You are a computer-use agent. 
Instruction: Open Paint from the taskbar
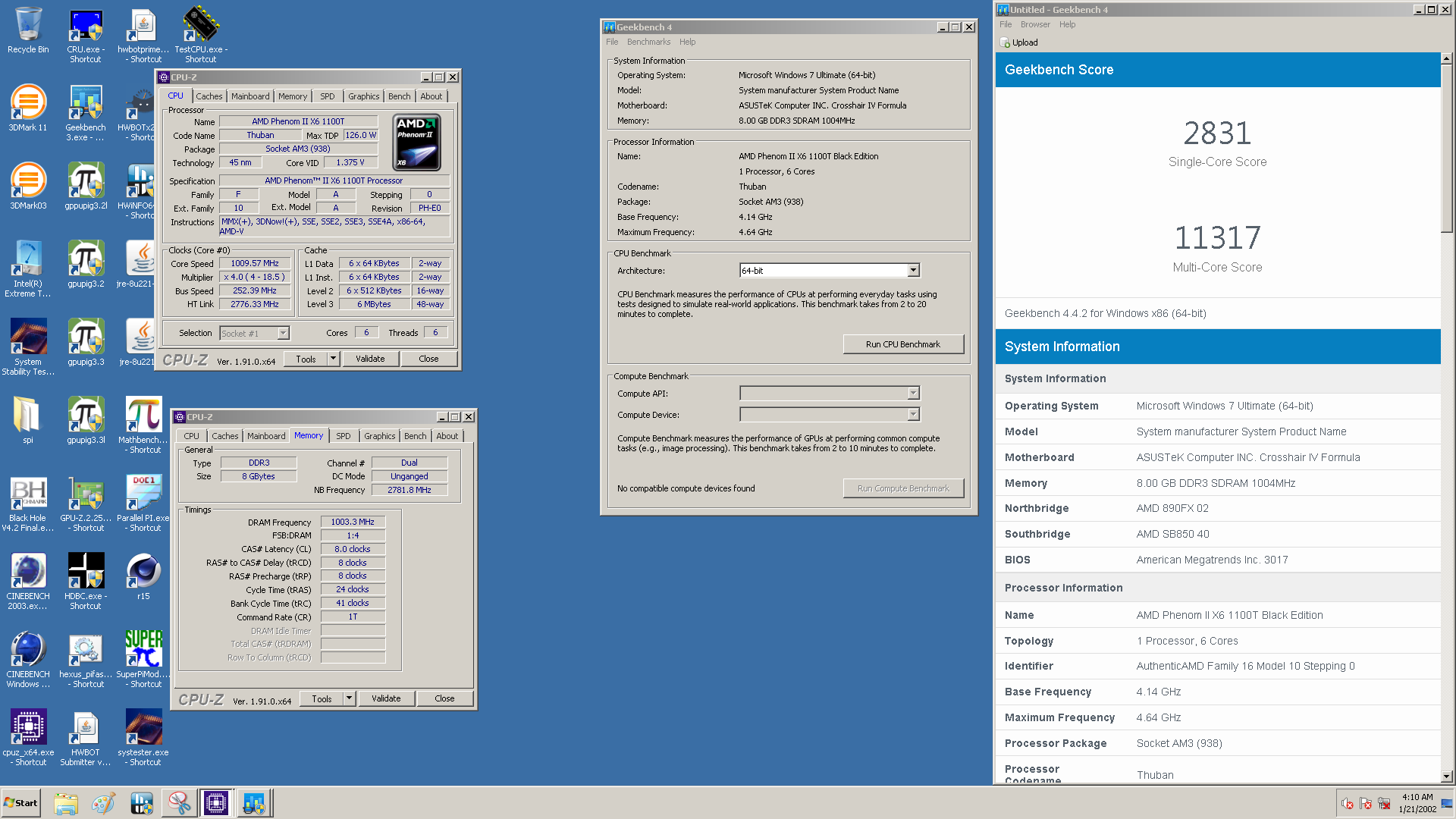(x=103, y=803)
